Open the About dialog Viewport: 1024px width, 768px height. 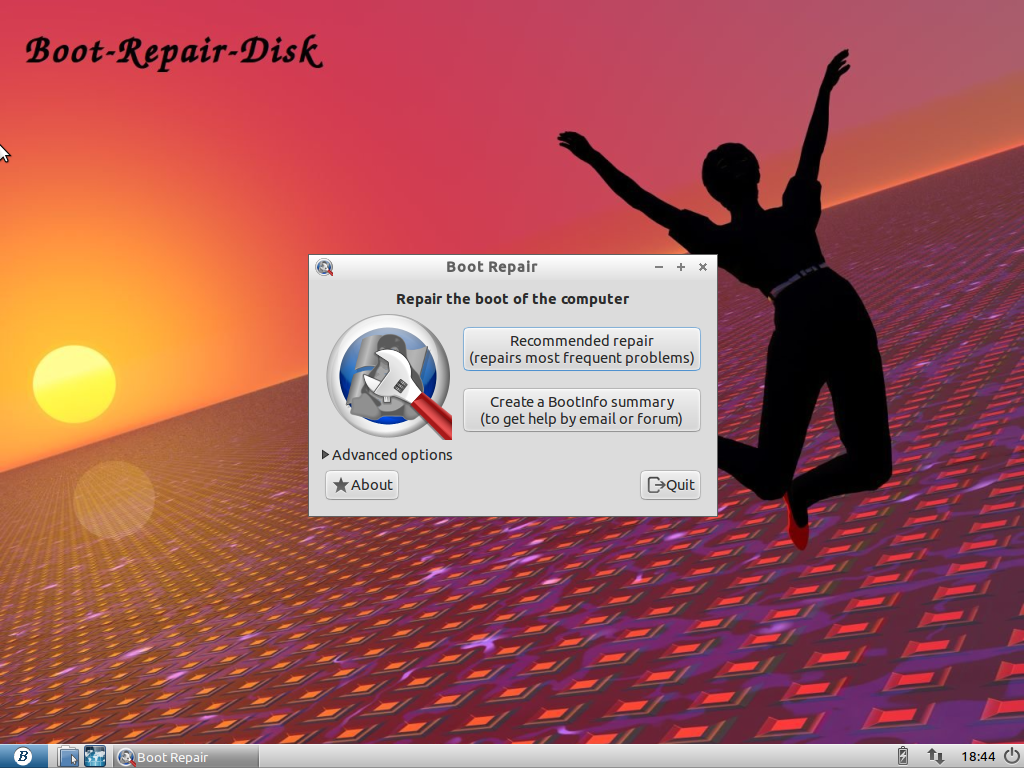click(362, 485)
